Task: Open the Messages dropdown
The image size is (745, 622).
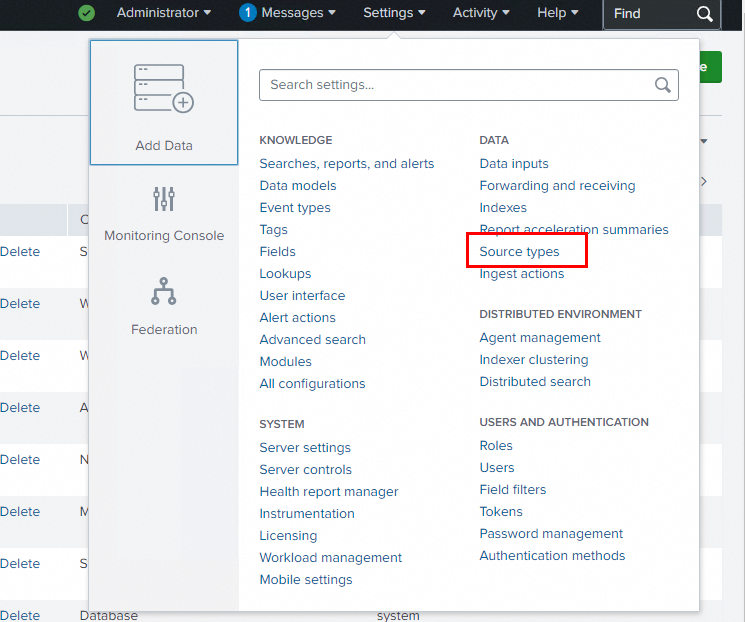Action: coord(298,13)
